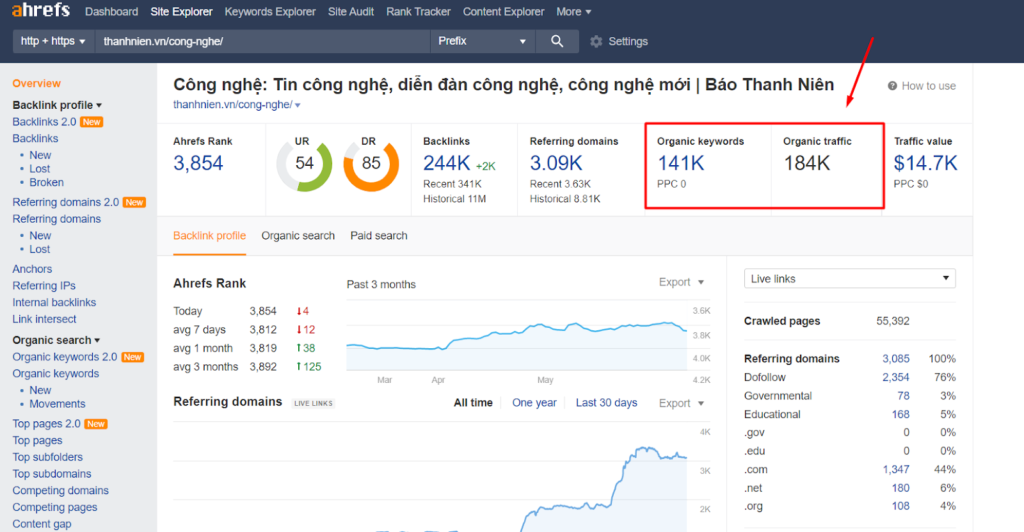The width and height of the screenshot is (1024, 532).
Task: Open the http + https protocol dropdown
Action: [x=53, y=41]
